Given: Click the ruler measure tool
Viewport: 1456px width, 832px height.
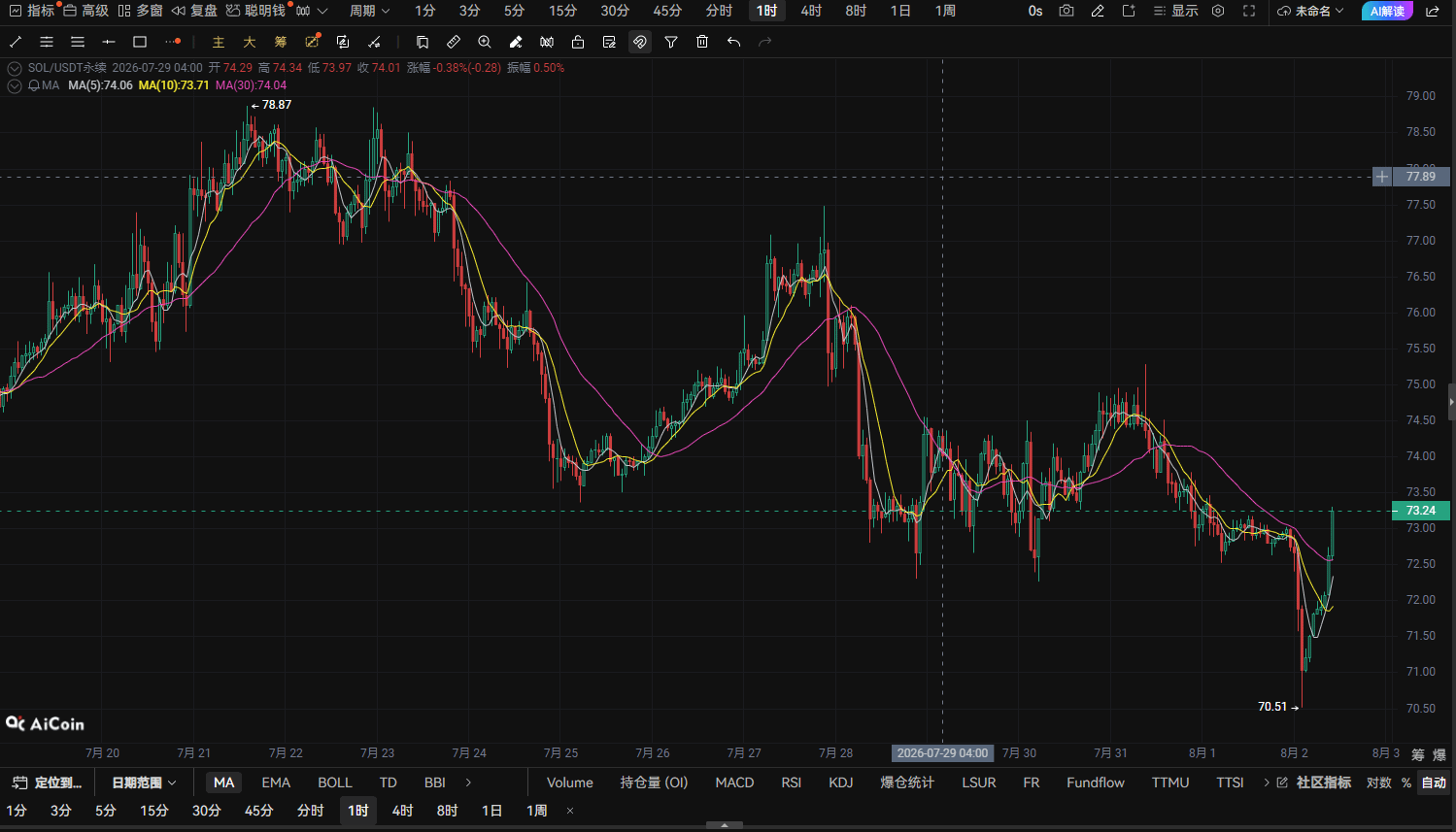Looking at the screenshot, I should [454, 42].
